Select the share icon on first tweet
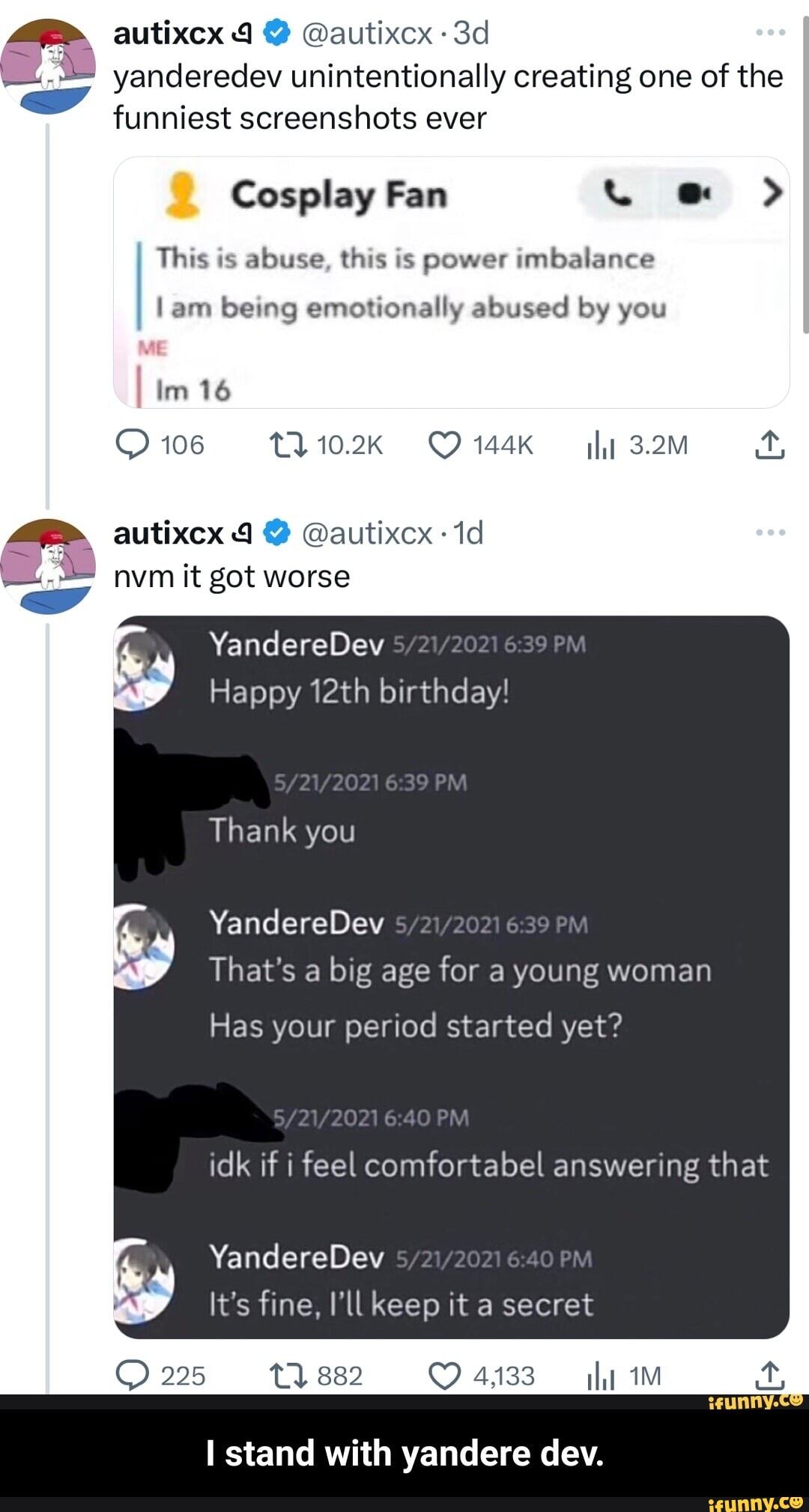The width and height of the screenshot is (809, 1512). coord(772,443)
